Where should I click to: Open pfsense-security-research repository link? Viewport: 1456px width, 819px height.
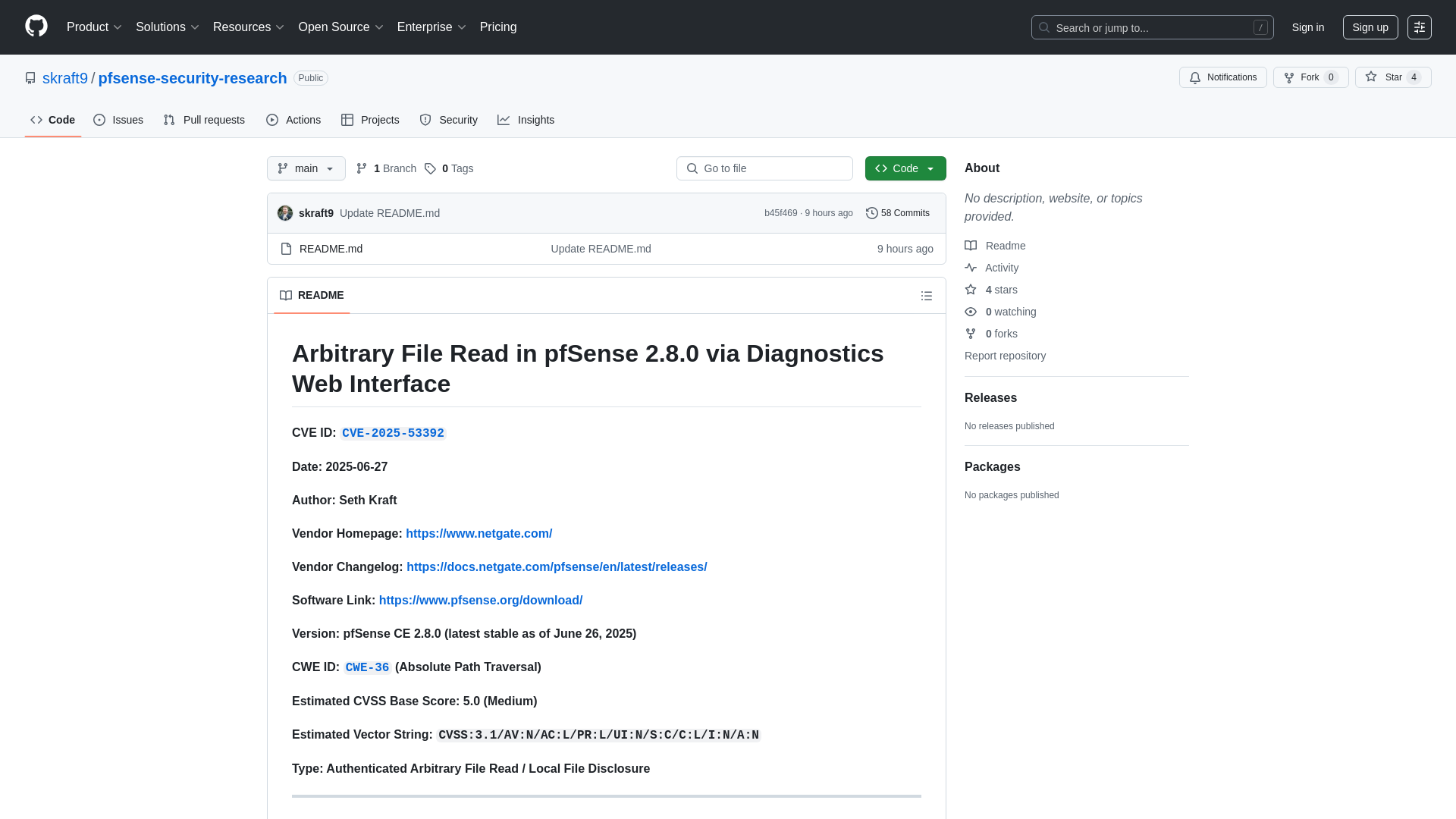click(x=193, y=78)
